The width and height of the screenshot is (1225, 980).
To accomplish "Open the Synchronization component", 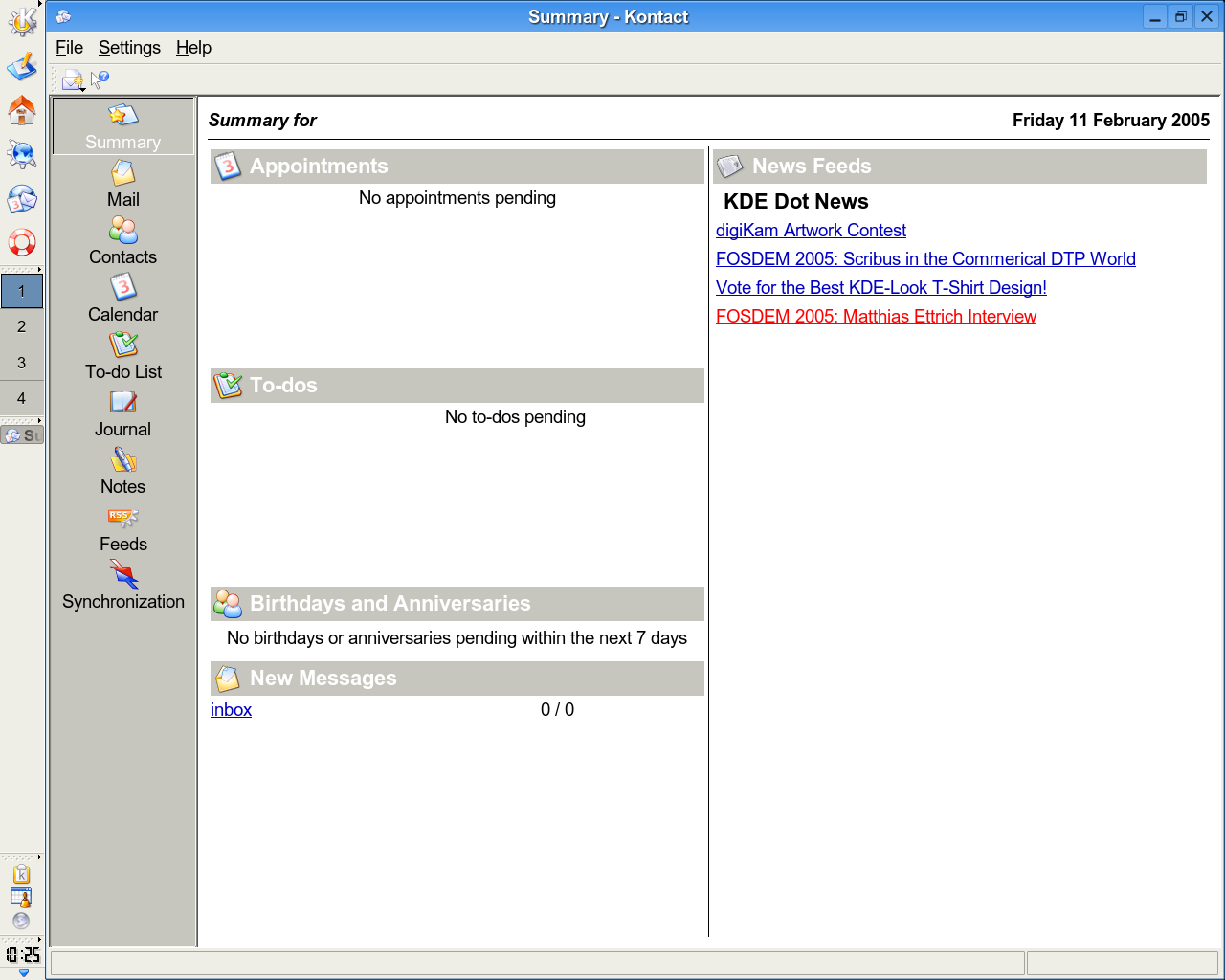I will coord(123,586).
